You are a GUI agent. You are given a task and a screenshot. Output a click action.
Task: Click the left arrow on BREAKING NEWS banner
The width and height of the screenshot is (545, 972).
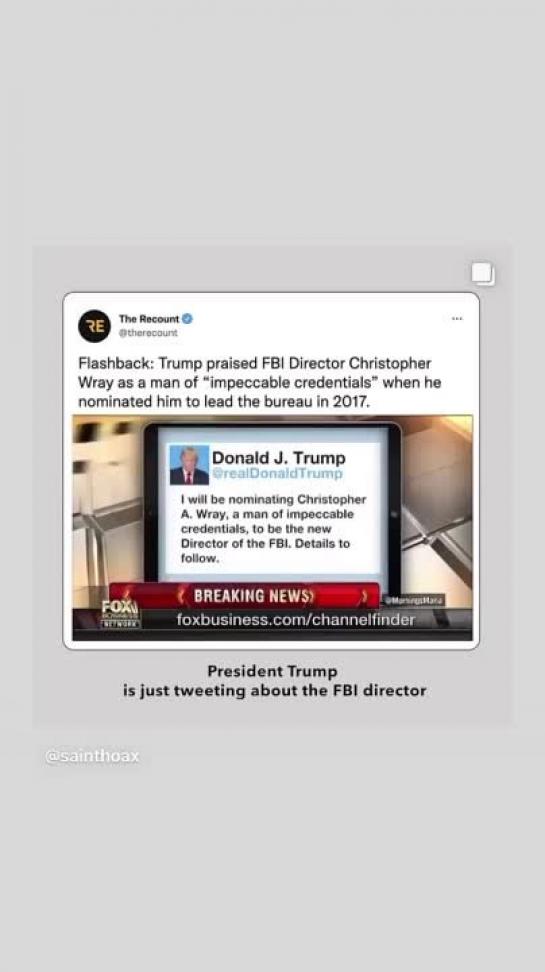point(182,596)
